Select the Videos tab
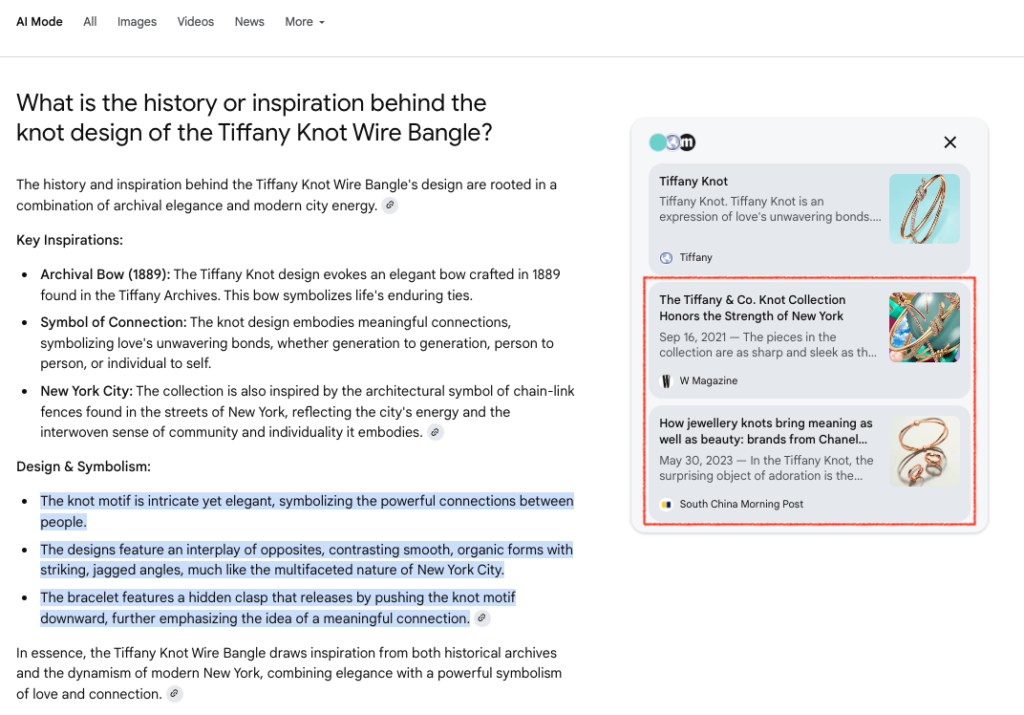 [x=195, y=22]
